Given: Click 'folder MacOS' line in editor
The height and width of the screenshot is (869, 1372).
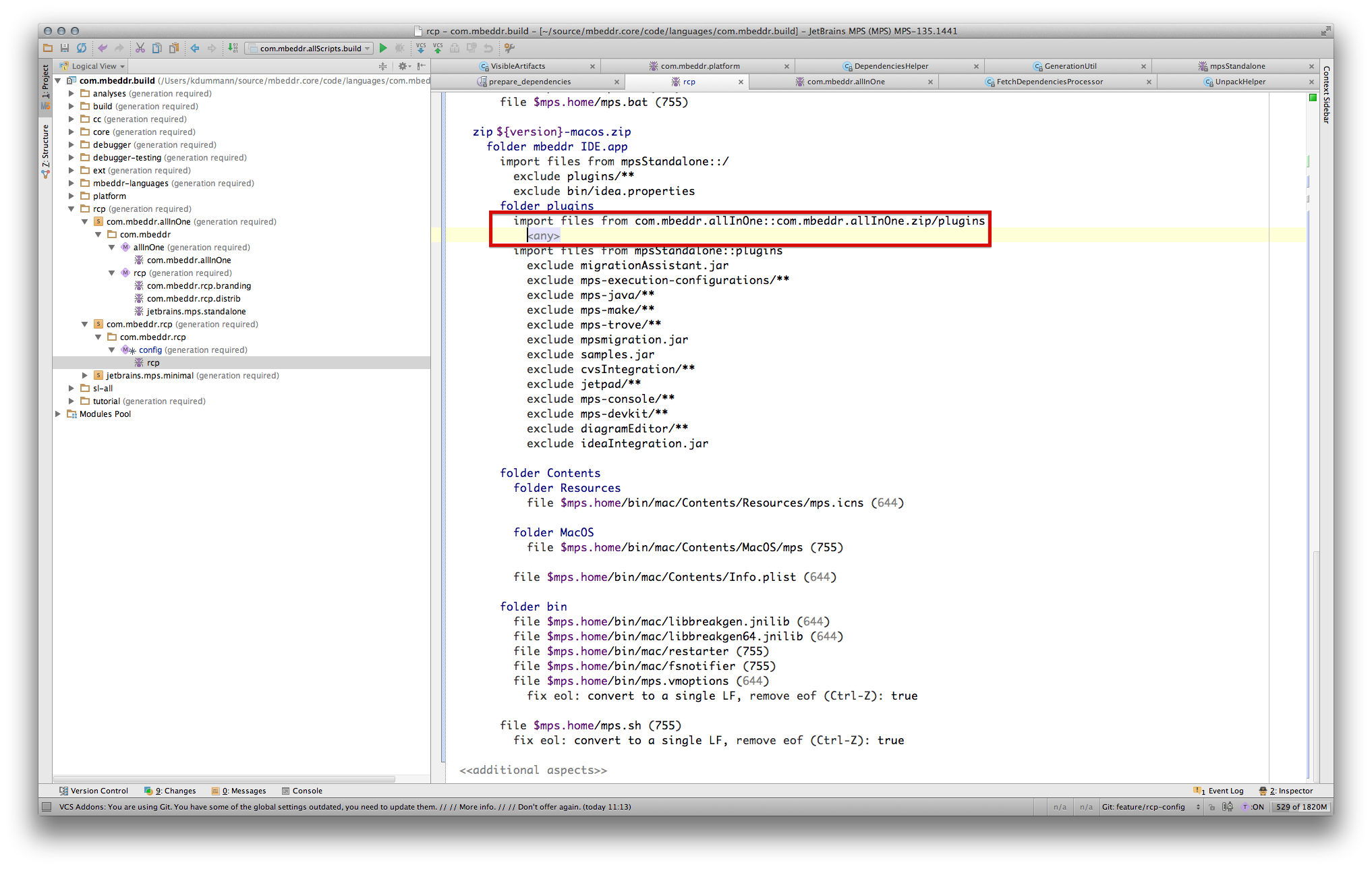Looking at the screenshot, I should [x=553, y=532].
